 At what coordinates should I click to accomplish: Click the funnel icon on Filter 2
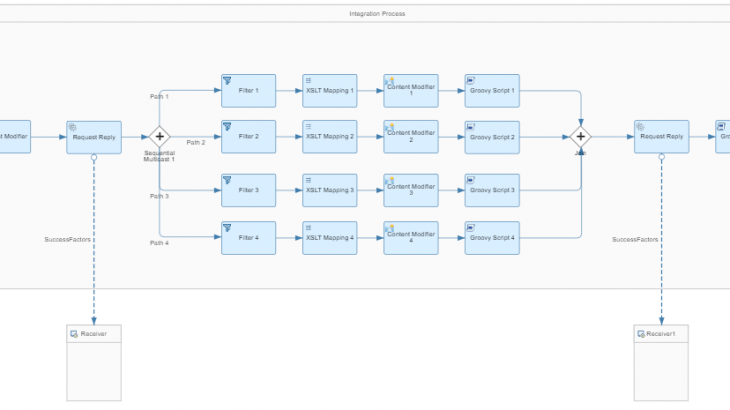pyautogui.click(x=227, y=127)
